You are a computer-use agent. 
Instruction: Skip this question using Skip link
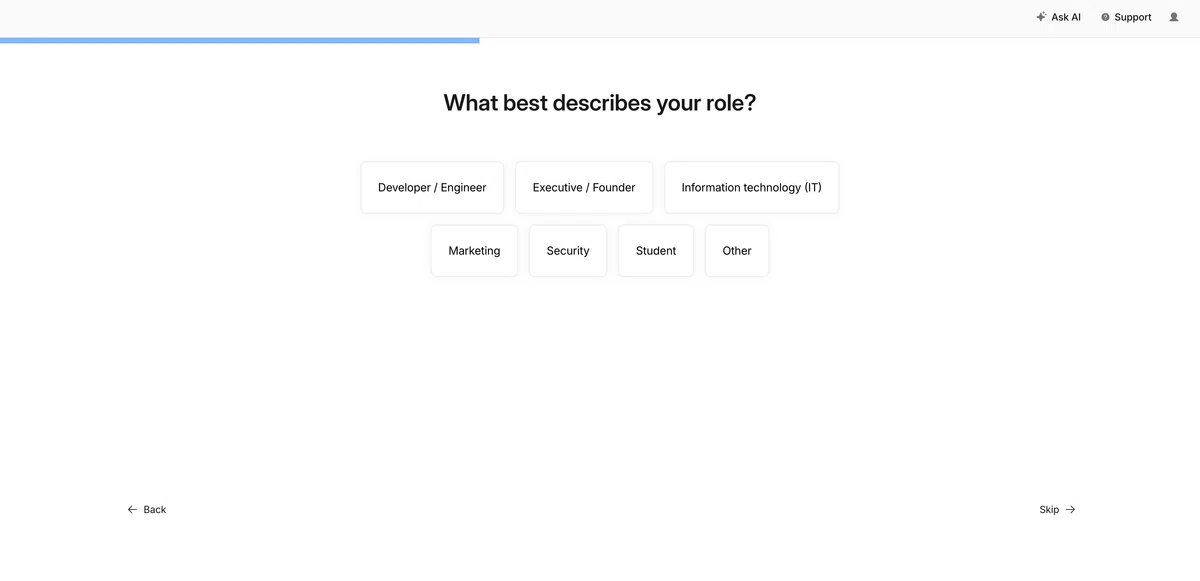(1058, 510)
